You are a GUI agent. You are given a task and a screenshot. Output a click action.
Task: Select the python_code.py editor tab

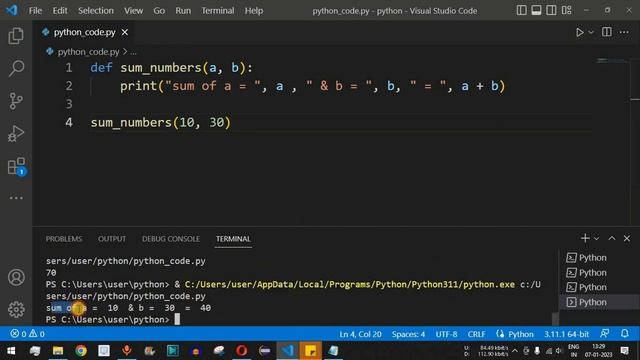84,32
